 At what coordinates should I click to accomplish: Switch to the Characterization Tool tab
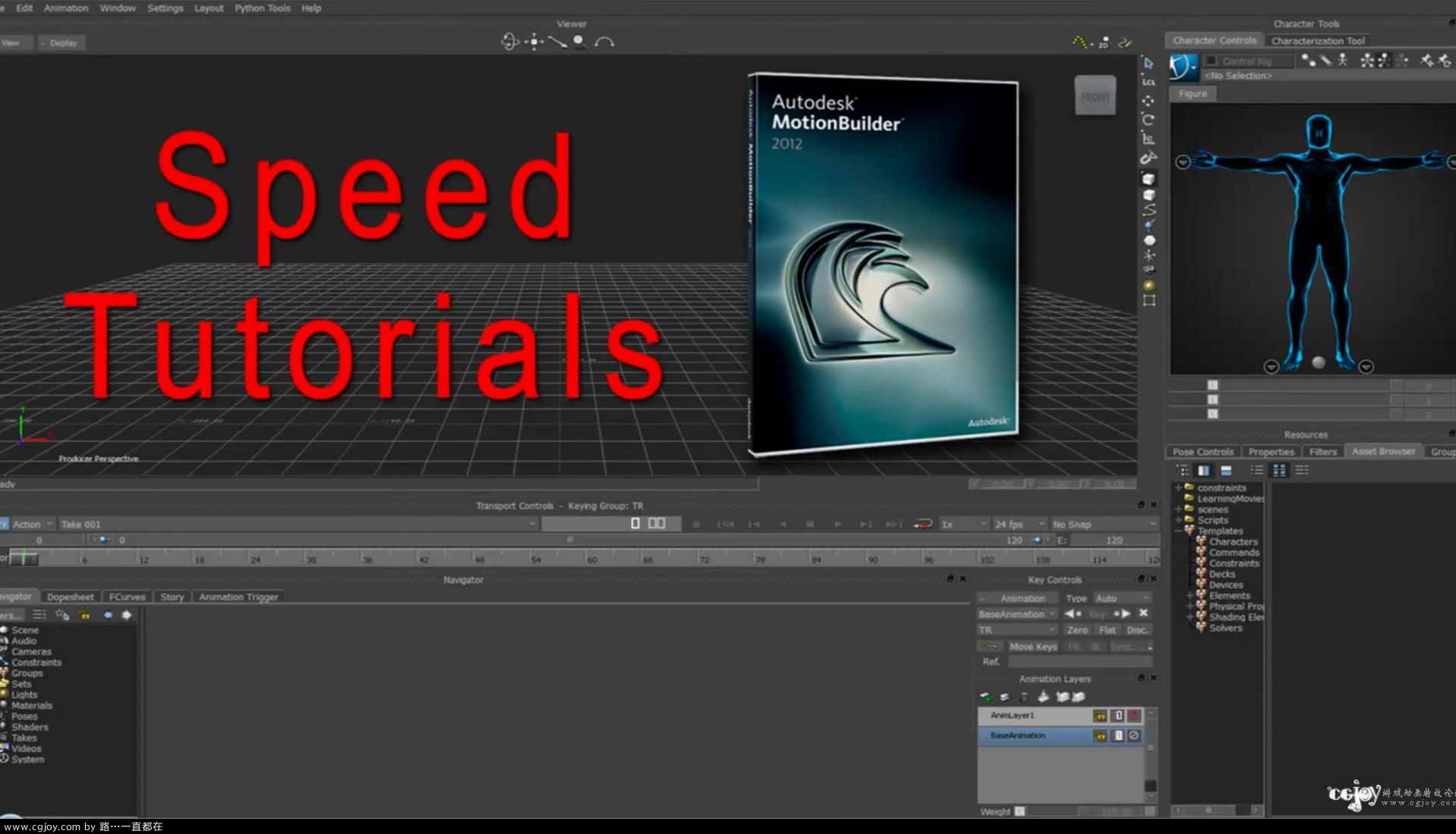point(1317,41)
